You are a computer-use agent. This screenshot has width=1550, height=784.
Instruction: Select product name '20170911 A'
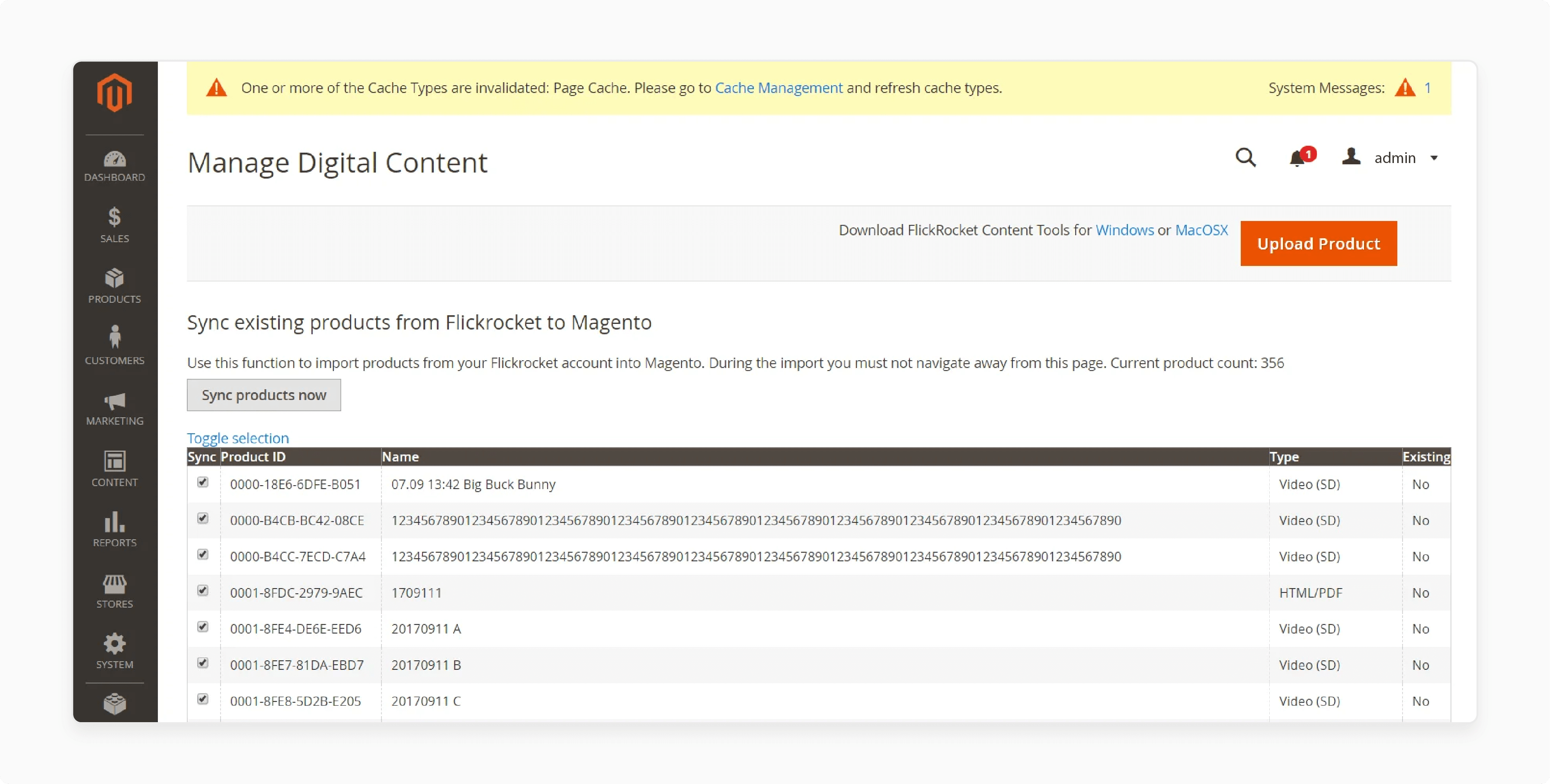click(x=426, y=629)
